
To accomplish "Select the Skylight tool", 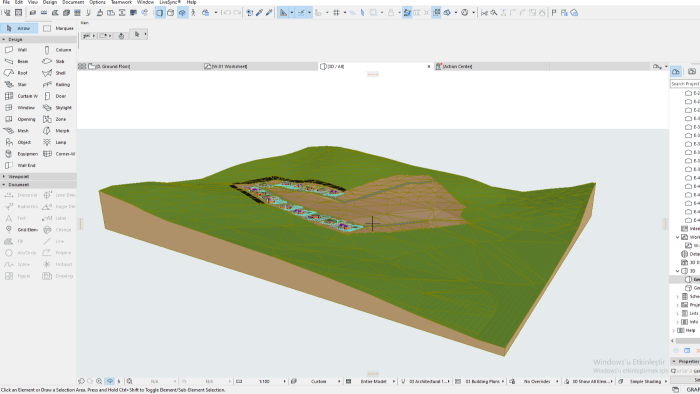I will pos(58,108).
